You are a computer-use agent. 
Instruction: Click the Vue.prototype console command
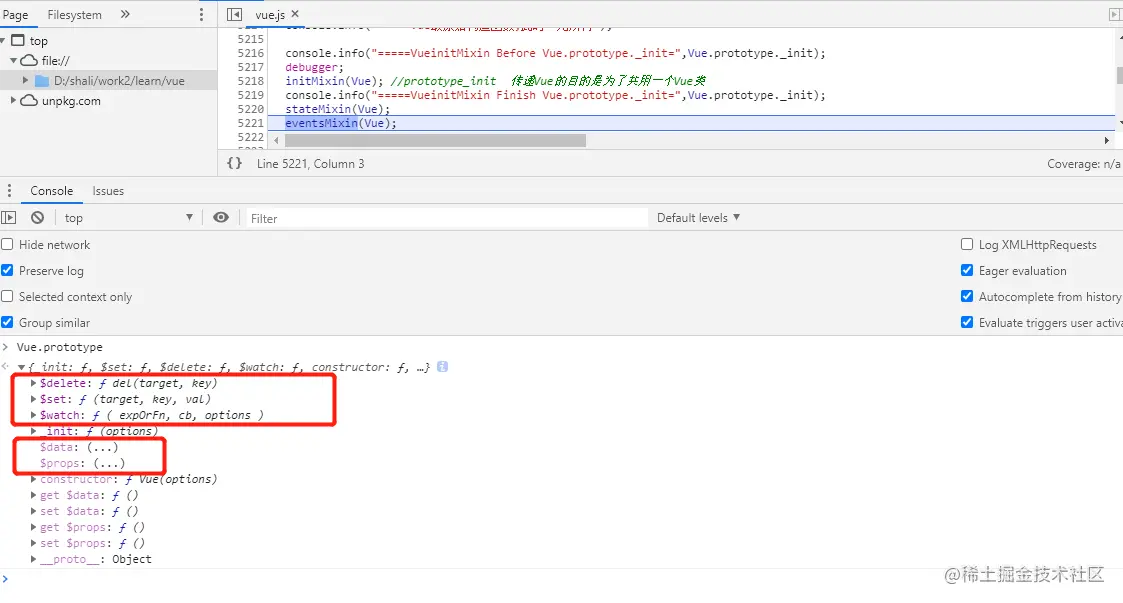59,347
